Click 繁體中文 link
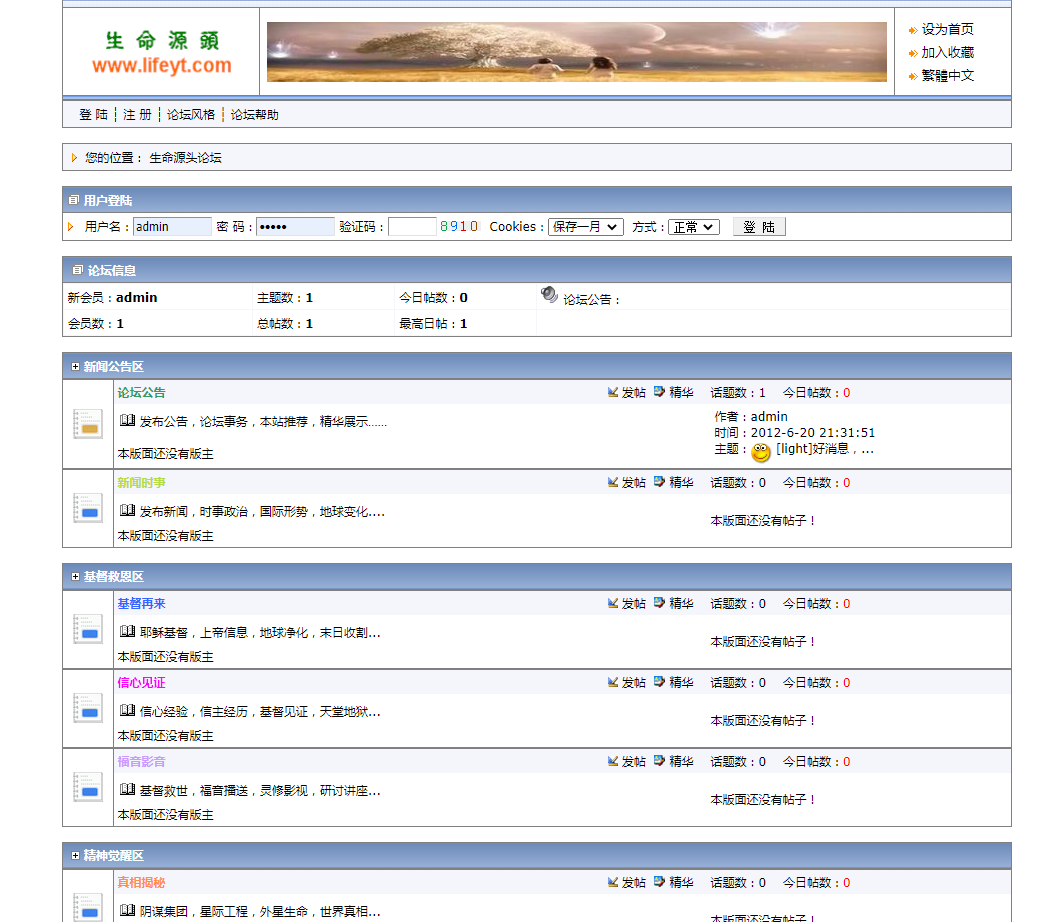 948,76
